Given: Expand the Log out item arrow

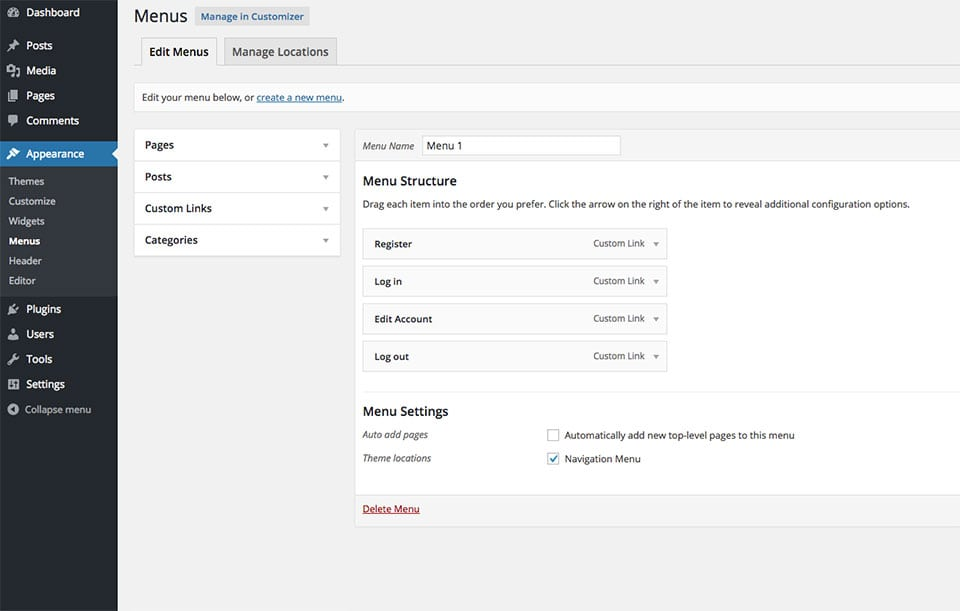Looking at the screenshot, I should (x=656, y=357).
